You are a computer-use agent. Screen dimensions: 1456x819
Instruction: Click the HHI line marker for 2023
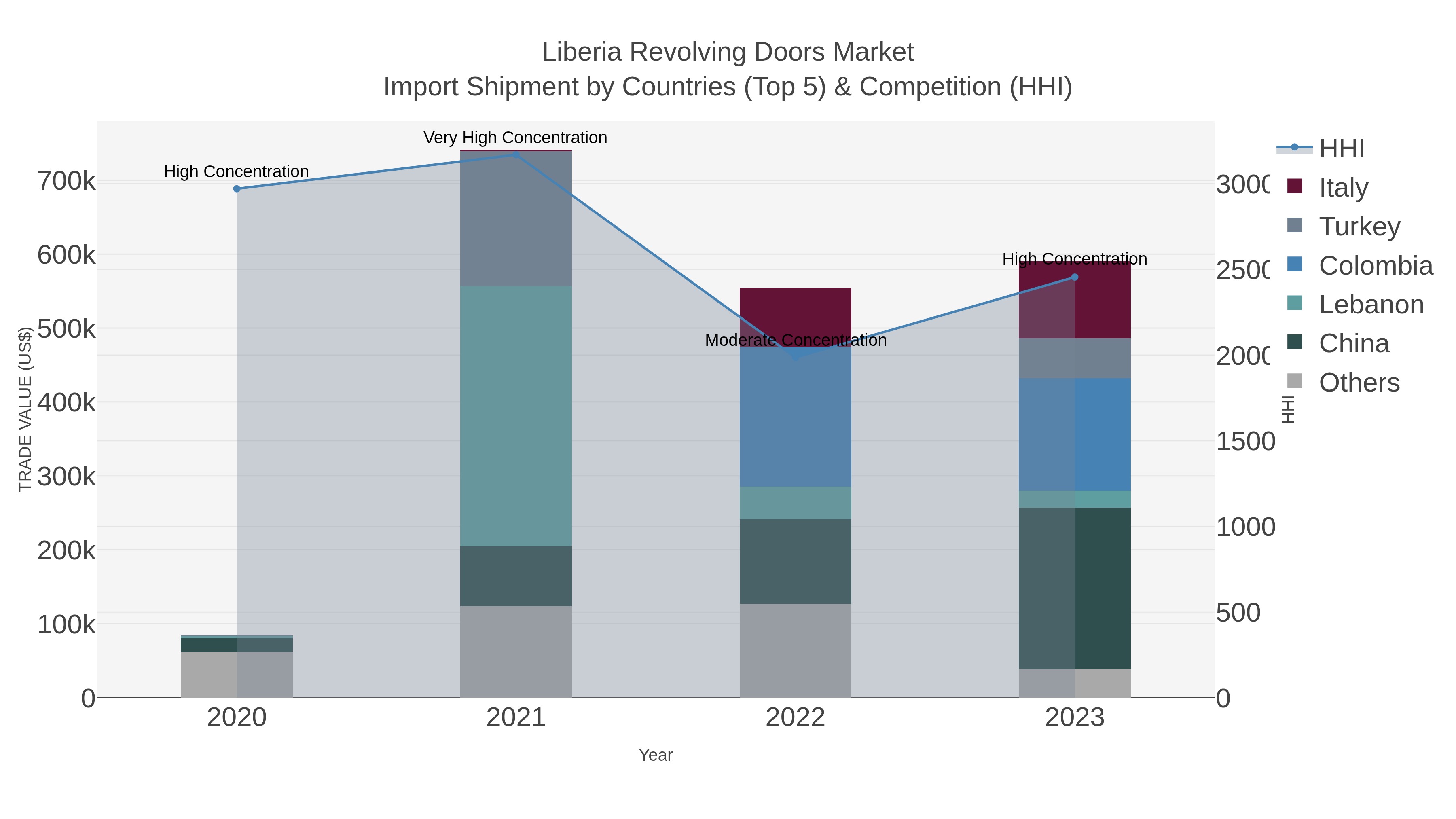1075,277
